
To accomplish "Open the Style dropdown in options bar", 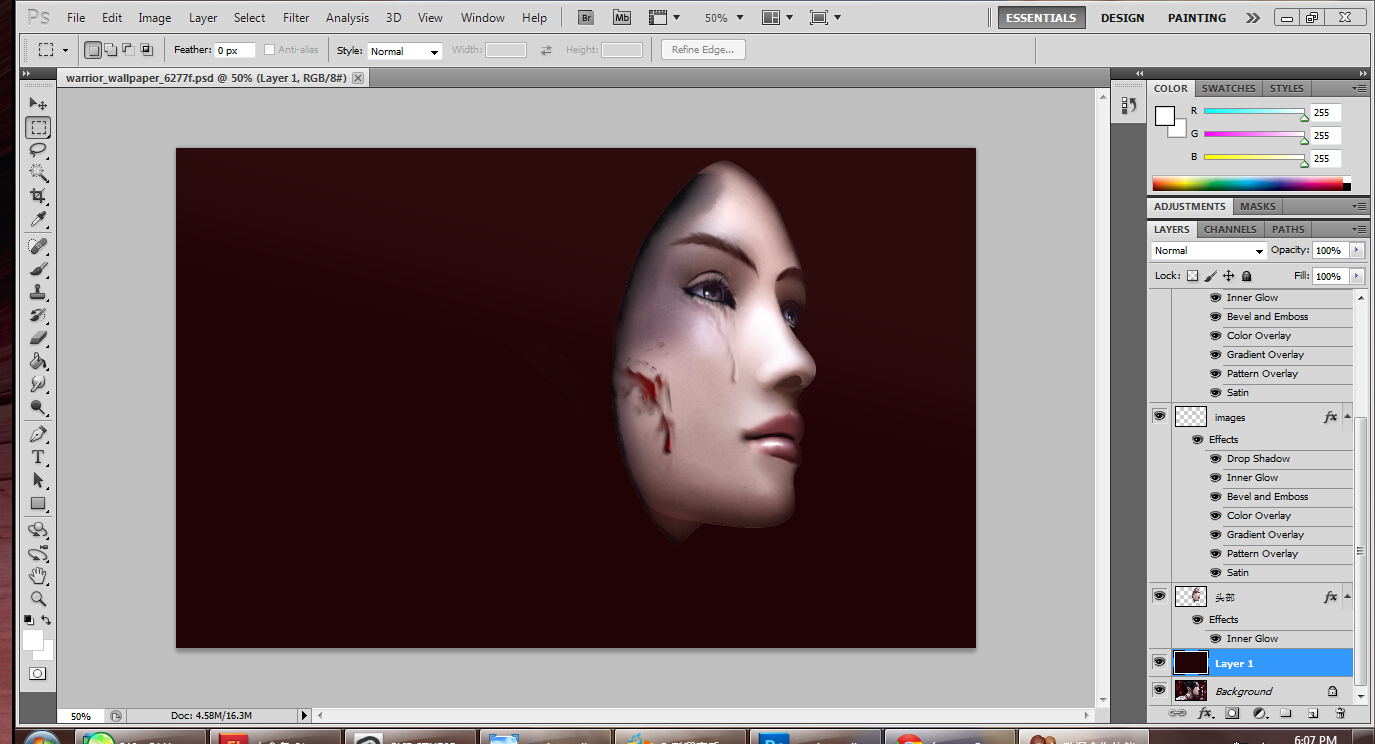I will 405,51.
